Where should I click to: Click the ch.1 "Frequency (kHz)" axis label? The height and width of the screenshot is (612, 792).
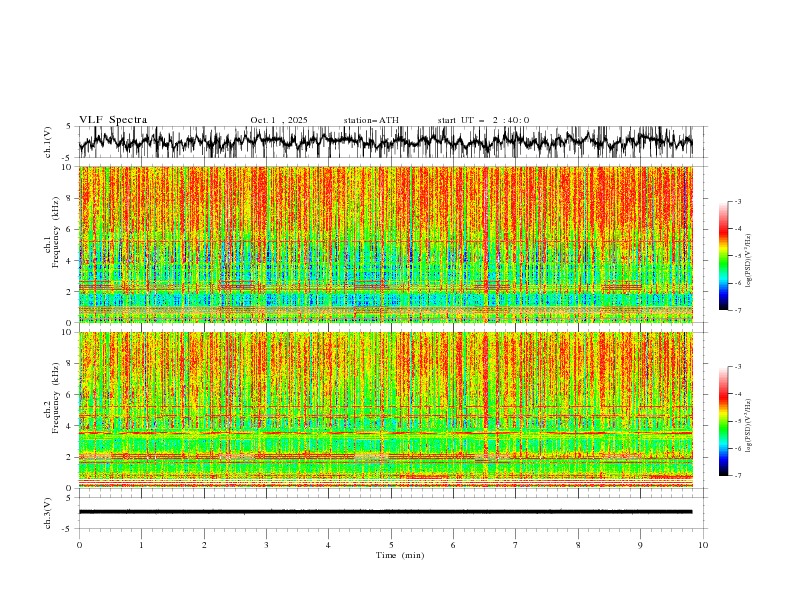[55, 233]
